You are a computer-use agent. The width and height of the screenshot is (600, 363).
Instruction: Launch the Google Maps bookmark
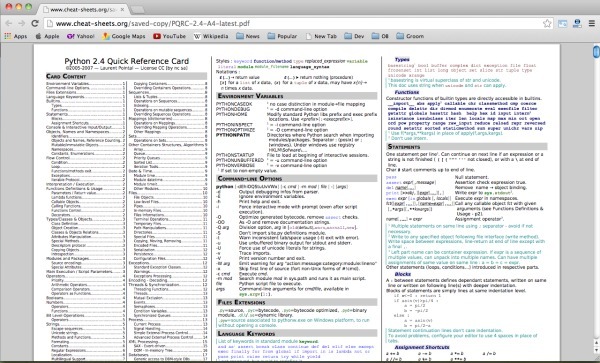[x=124, y=36]
